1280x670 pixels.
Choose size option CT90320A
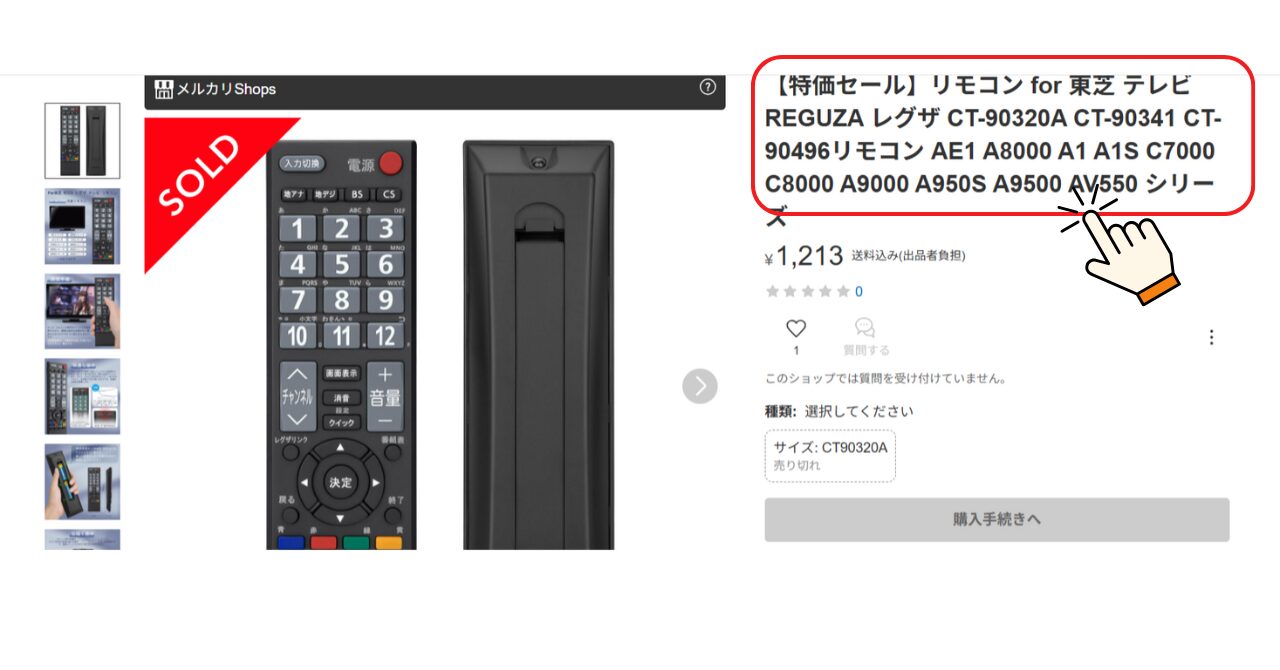pos(830,456)
